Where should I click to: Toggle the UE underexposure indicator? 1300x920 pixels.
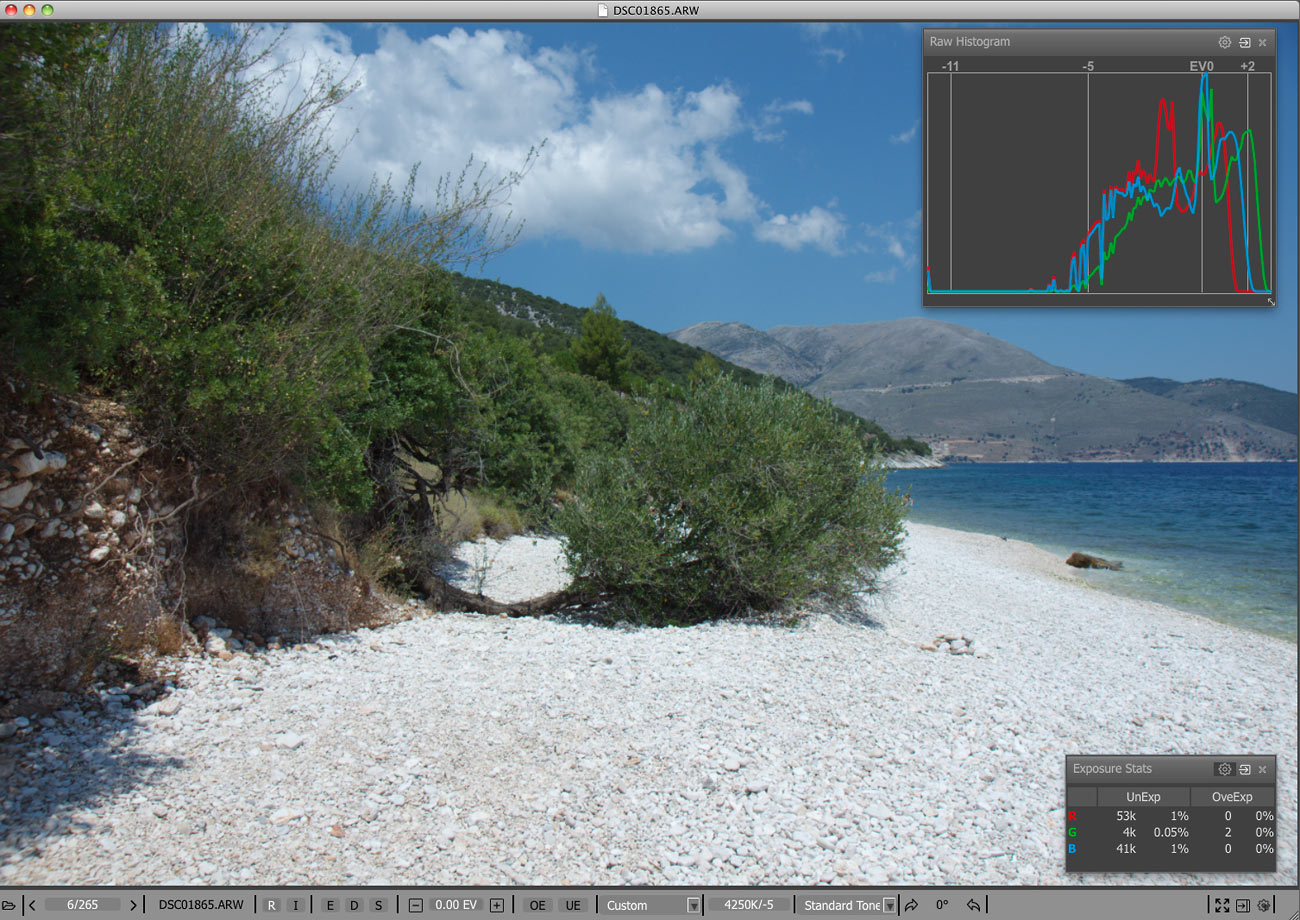pyautogui.click(x=572, y=905)
